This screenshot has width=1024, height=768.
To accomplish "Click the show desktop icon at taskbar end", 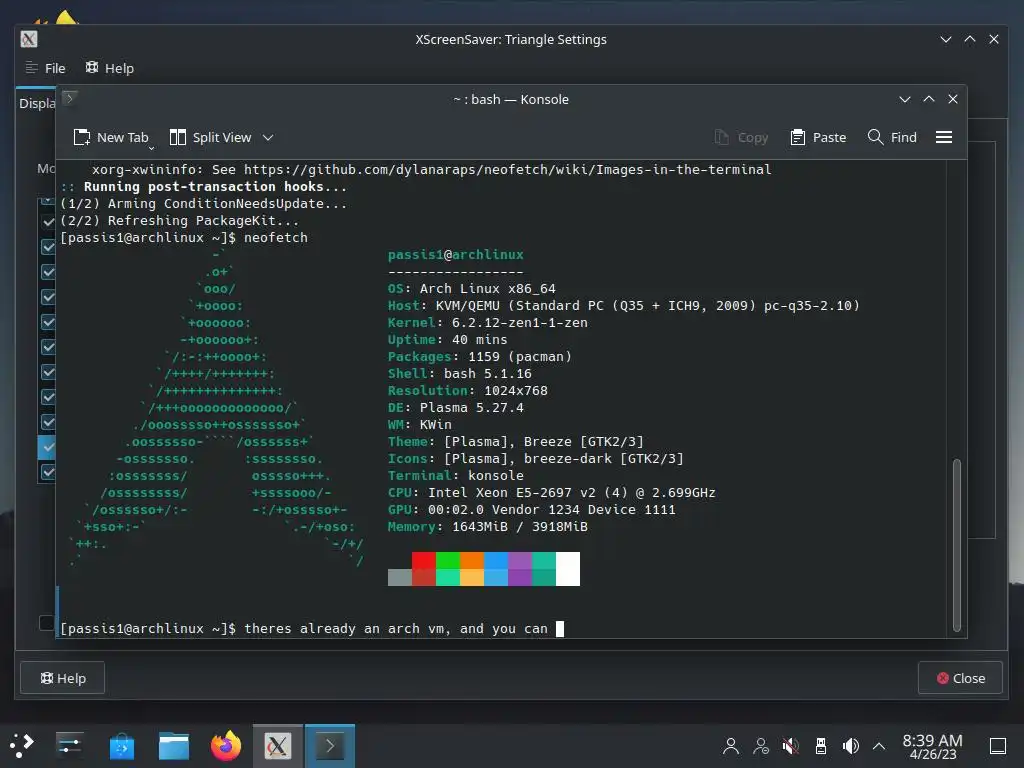I will [x=997, y=746].
